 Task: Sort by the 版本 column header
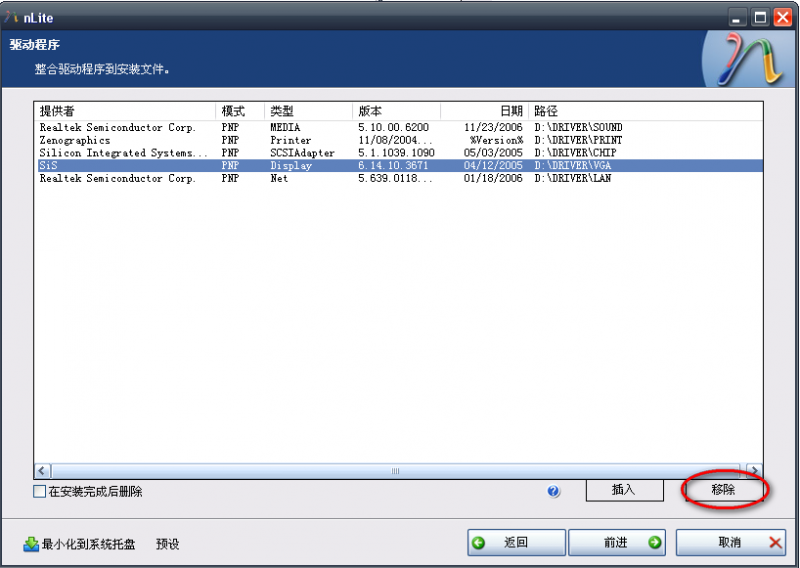(x=396, y=111)
